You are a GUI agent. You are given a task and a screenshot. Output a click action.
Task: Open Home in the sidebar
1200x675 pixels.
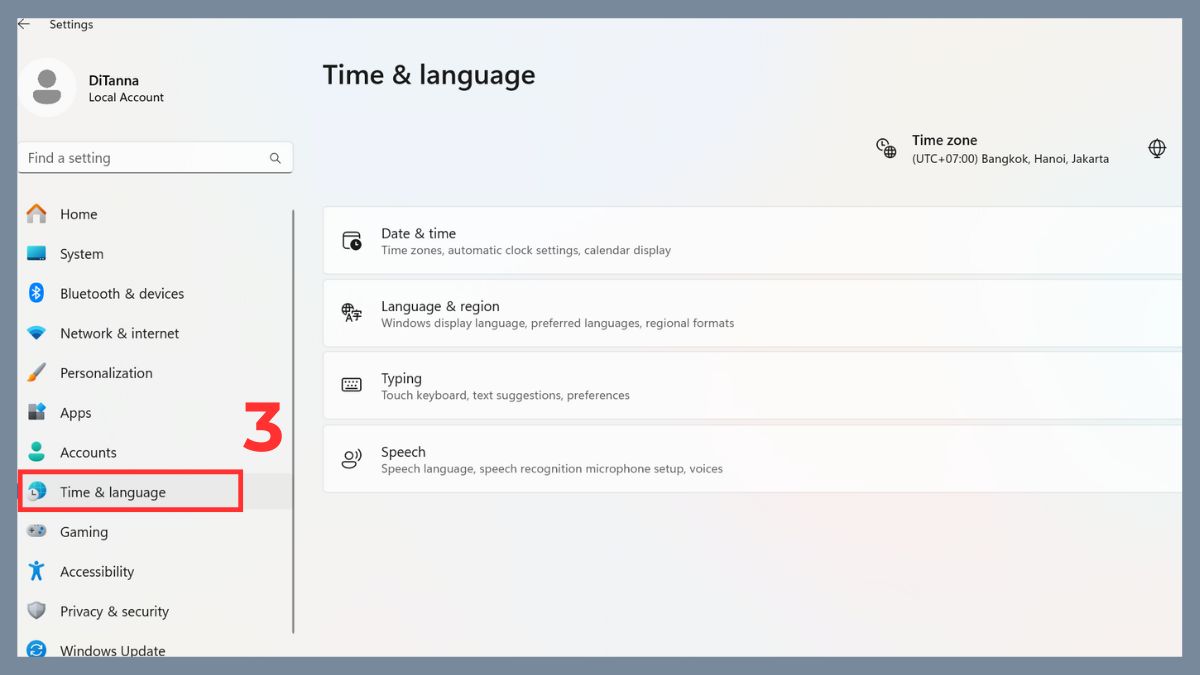click(155, 214)
